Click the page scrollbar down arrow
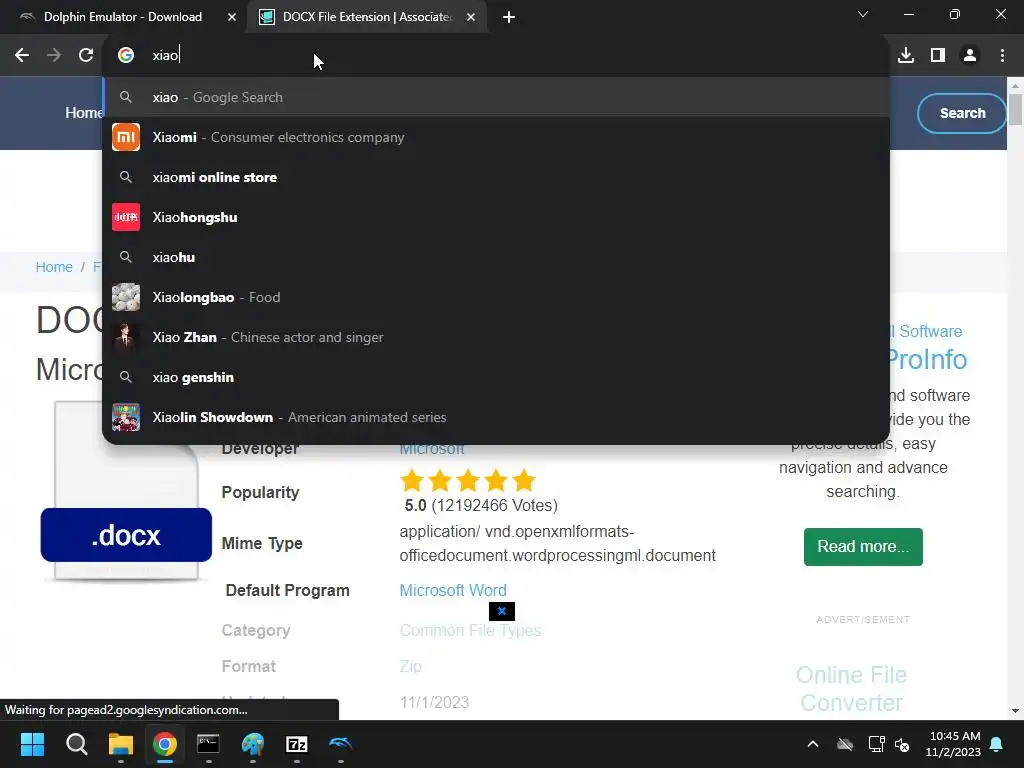Image resolution: width=1024 pixels, height=768 pixels. pos(1015,711)
